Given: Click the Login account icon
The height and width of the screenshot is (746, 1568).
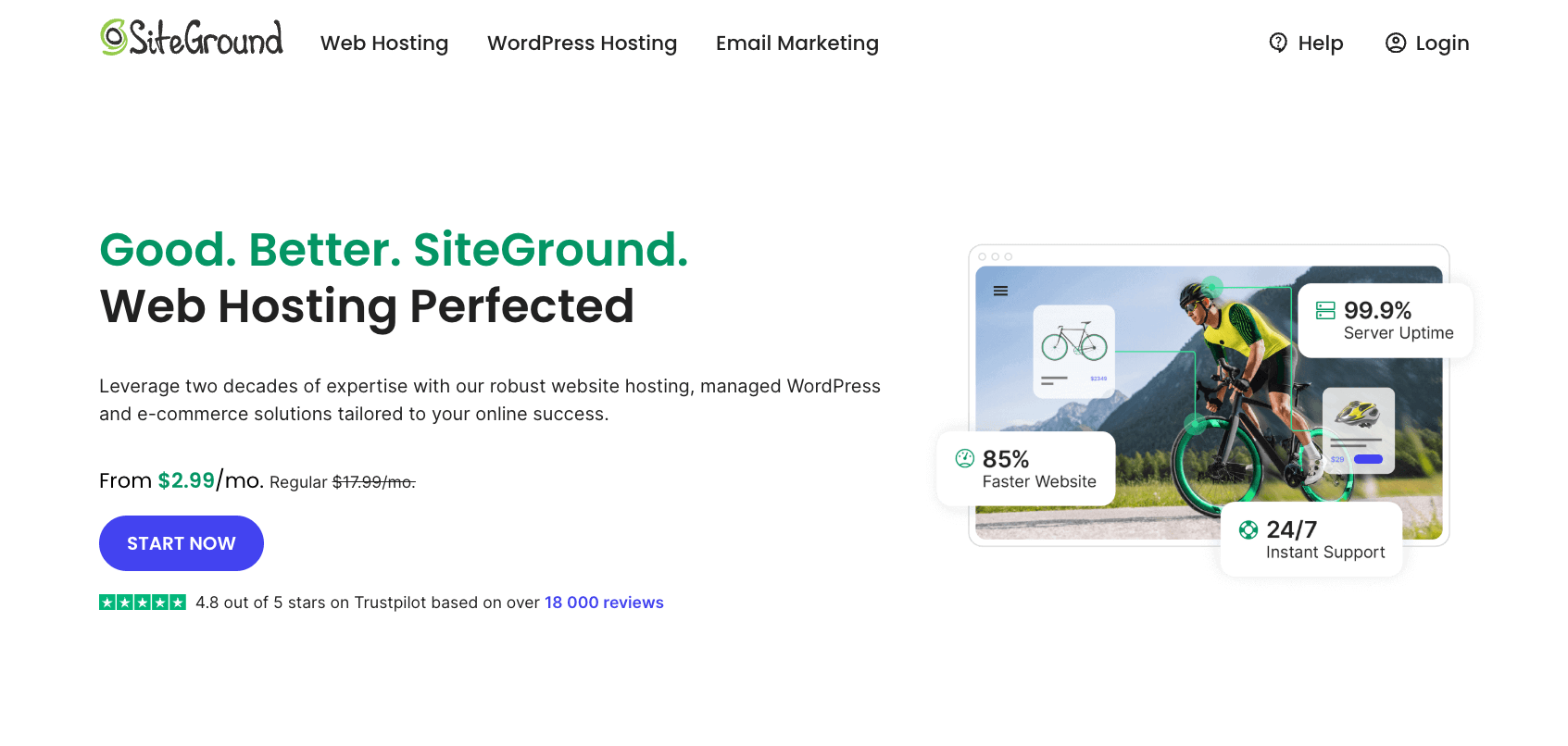Looking at the screenshot, I should [1395, 43].
